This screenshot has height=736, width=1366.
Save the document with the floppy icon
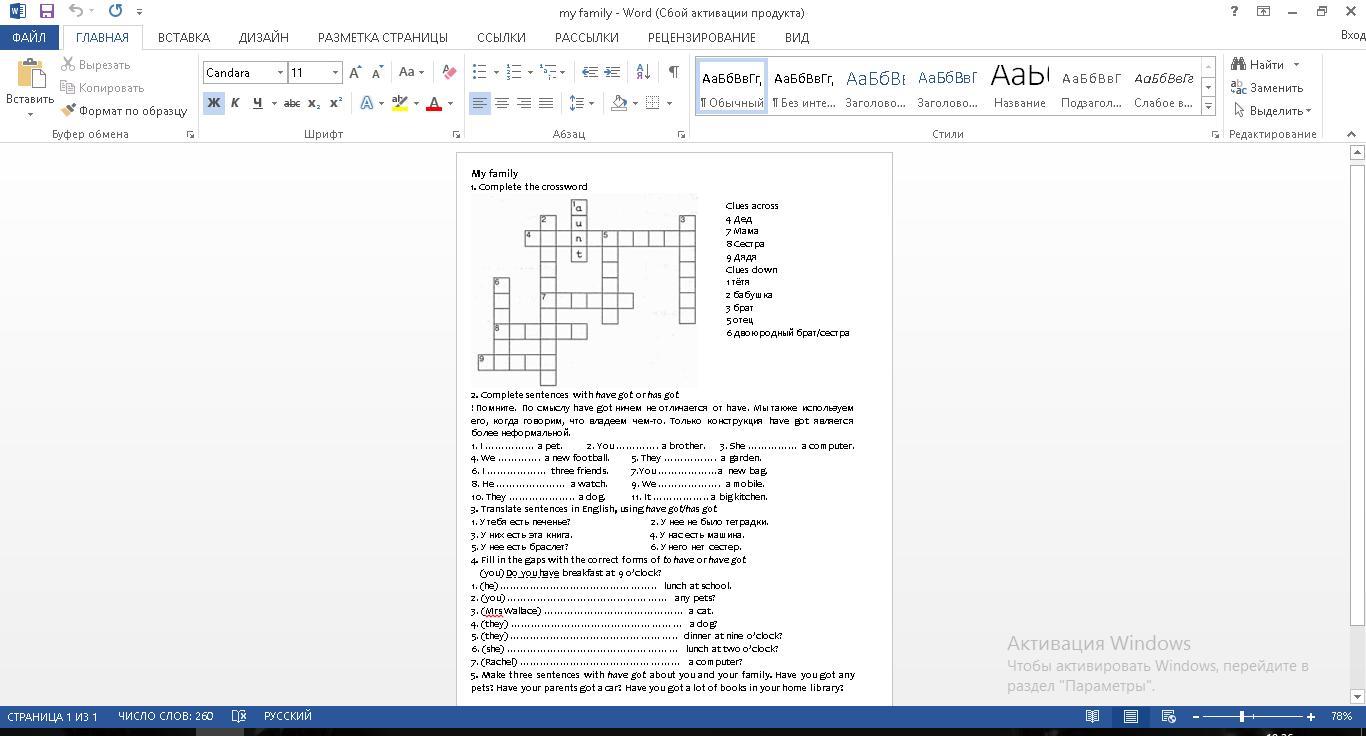click(46, 12)
